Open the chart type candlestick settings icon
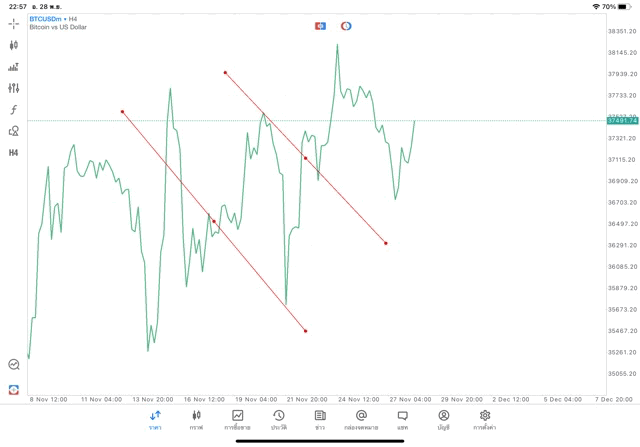Viewport: 640px width, 447px height. 13,45
